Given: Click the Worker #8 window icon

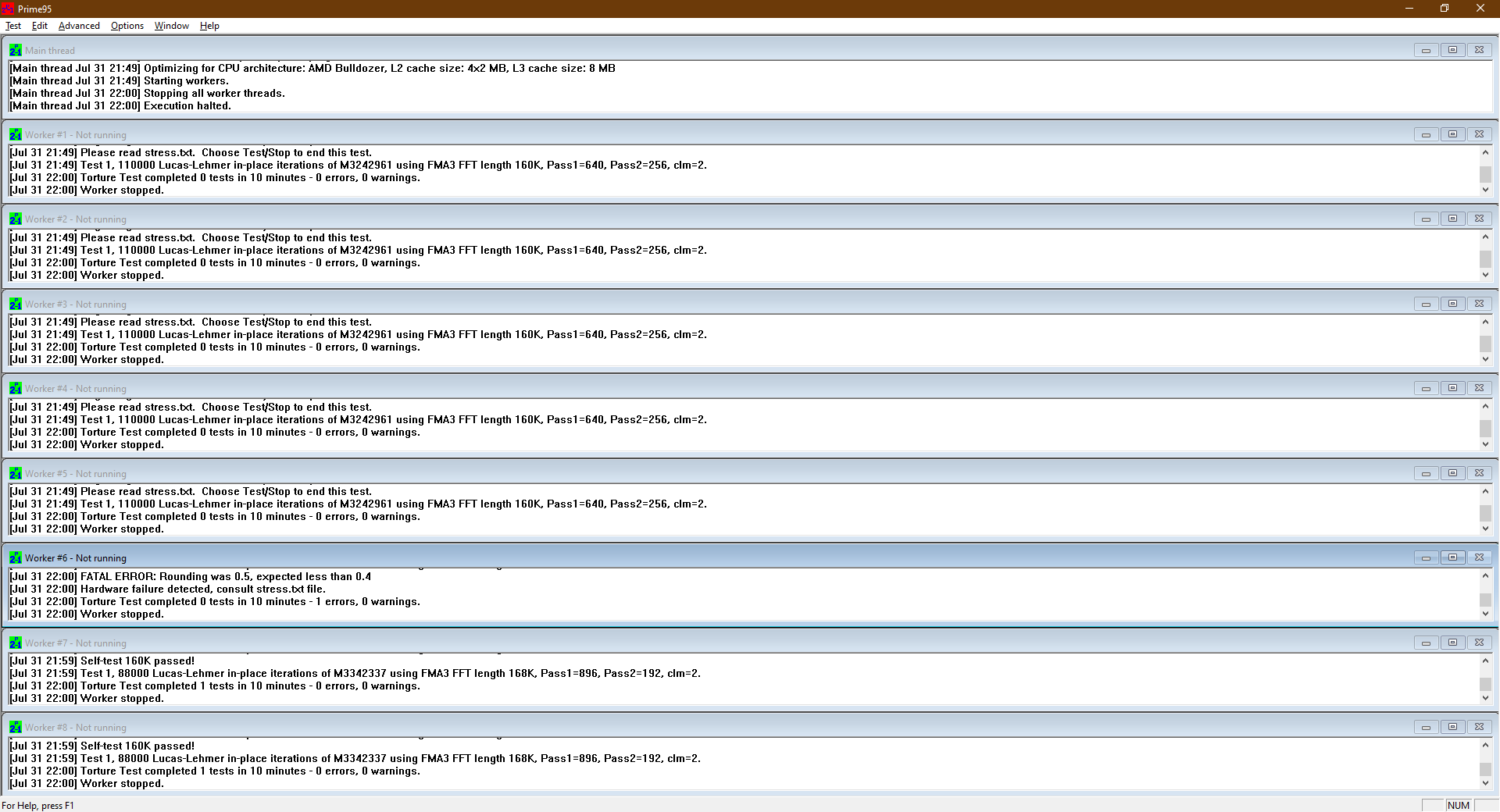Looking at the screenshot, I should (16, 727).
